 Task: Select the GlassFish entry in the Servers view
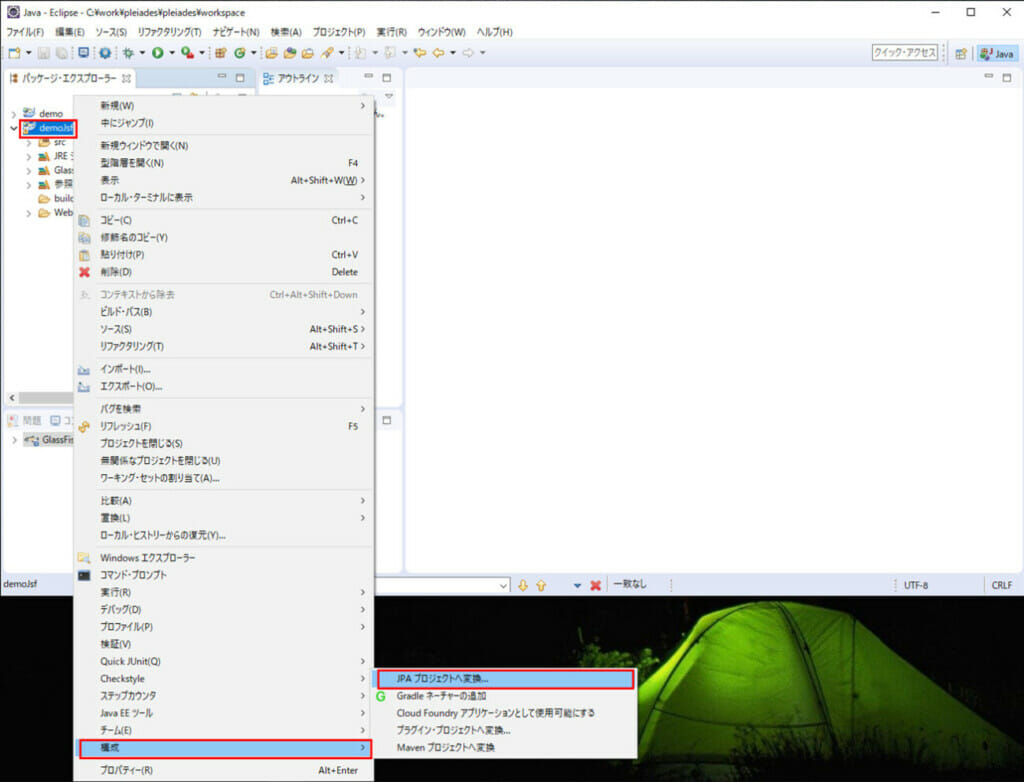pos(53,440)
